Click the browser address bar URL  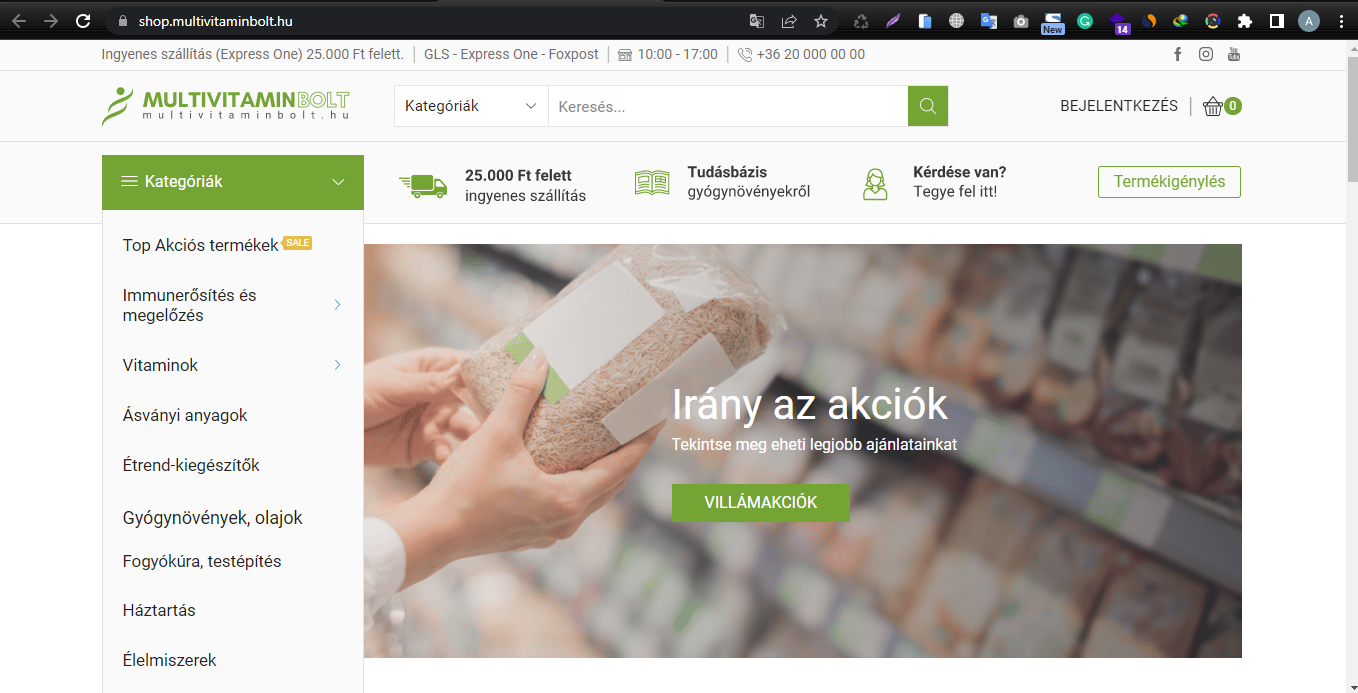(215, 20)
